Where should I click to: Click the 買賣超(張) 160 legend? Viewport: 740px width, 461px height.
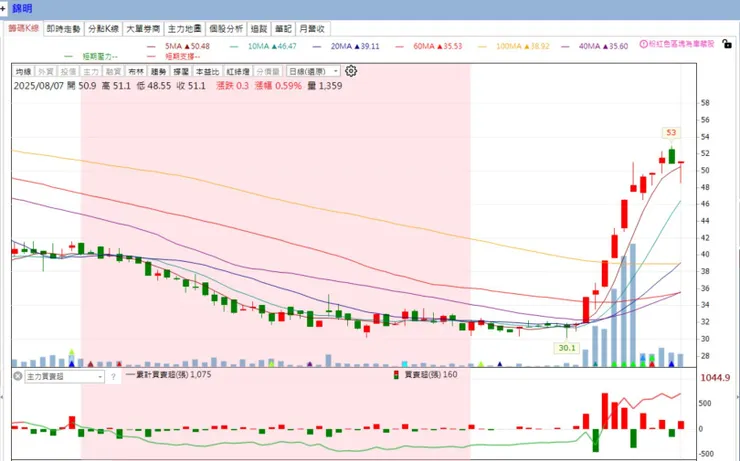click(425, 375)
